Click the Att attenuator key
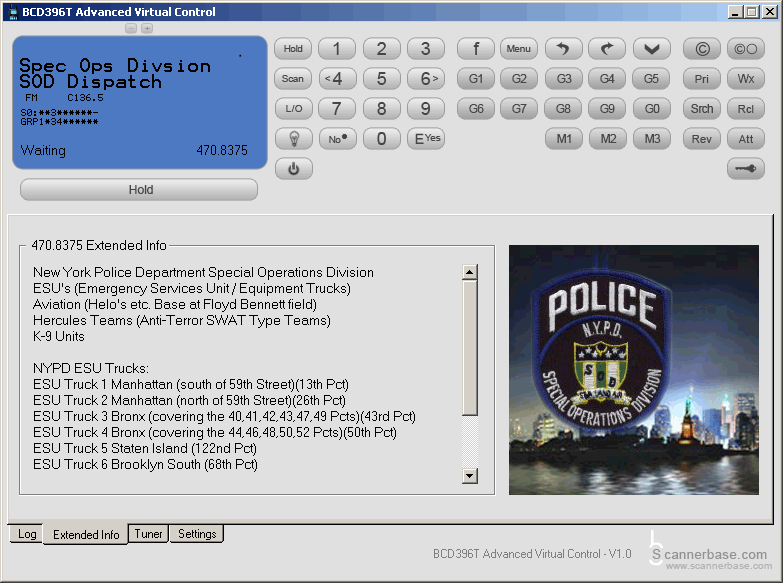 pyautogui.click(x=746, y=138)
